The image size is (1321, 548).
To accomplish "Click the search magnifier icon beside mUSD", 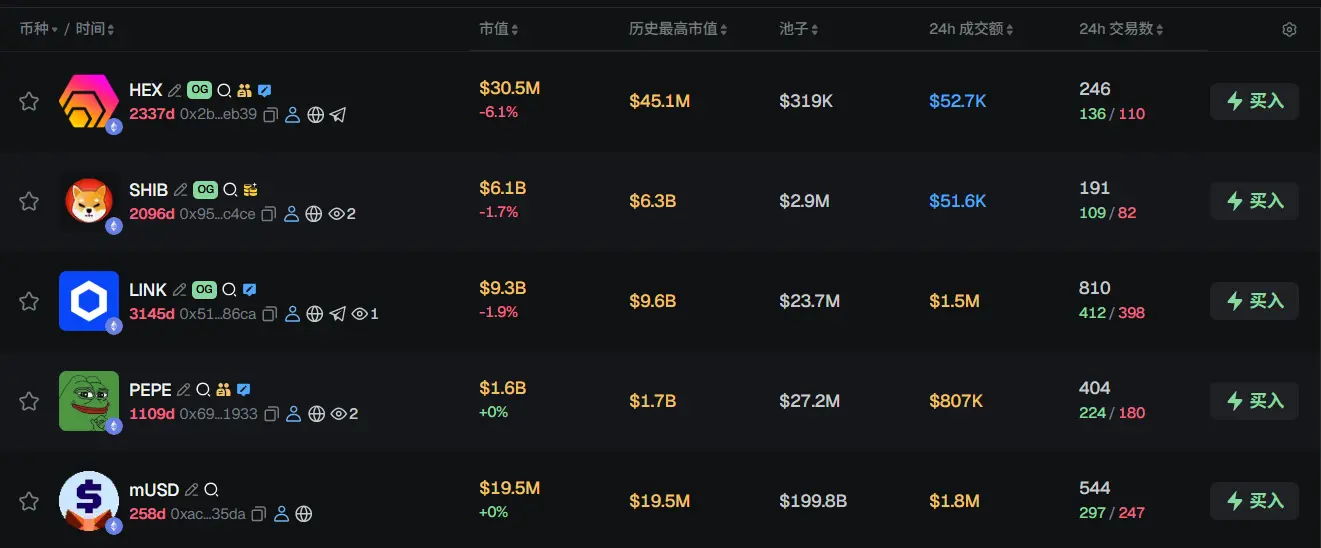I will tap(212, 490).
